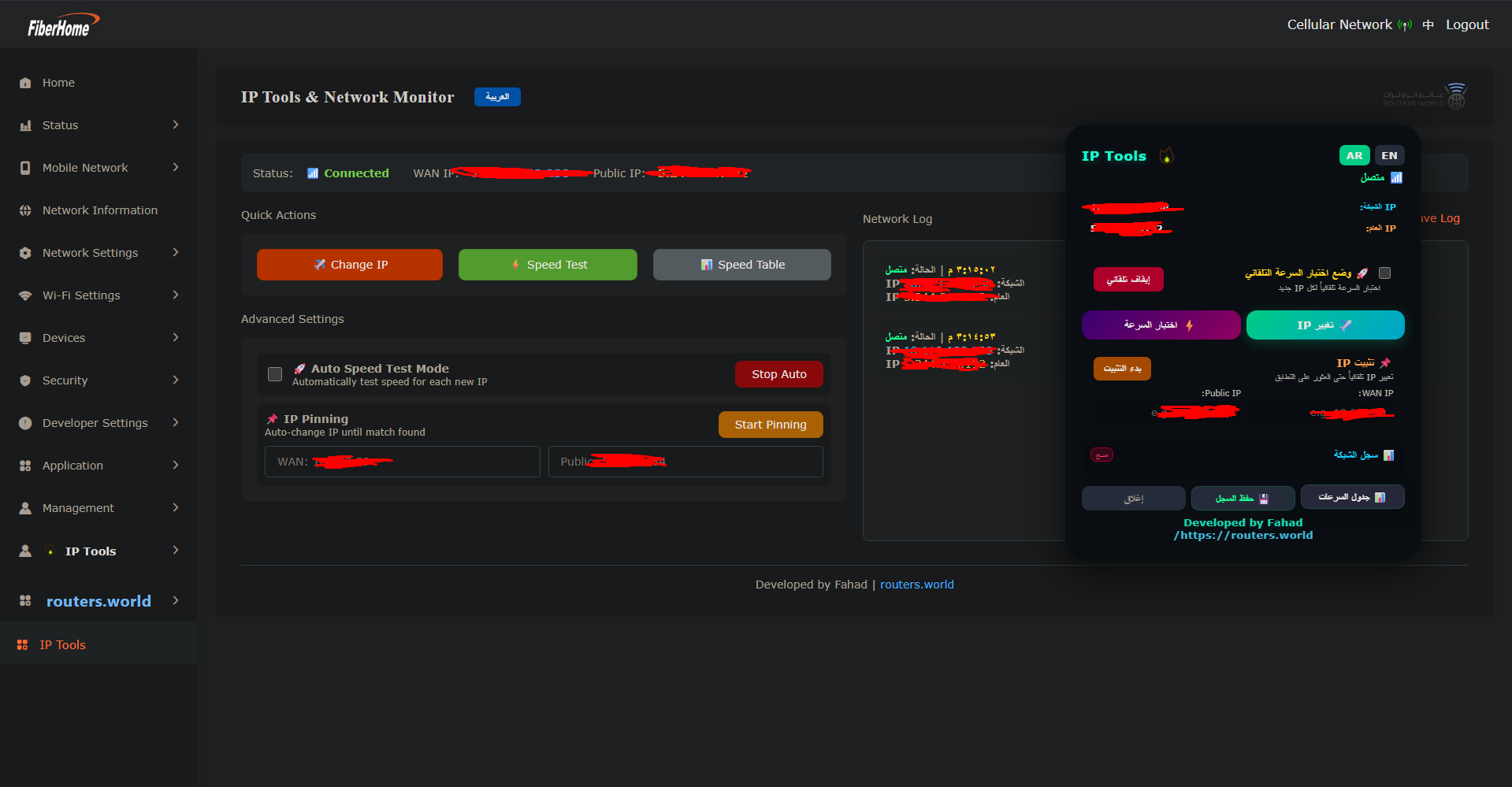Expand the Developer Settings chevron

(176, 423)
